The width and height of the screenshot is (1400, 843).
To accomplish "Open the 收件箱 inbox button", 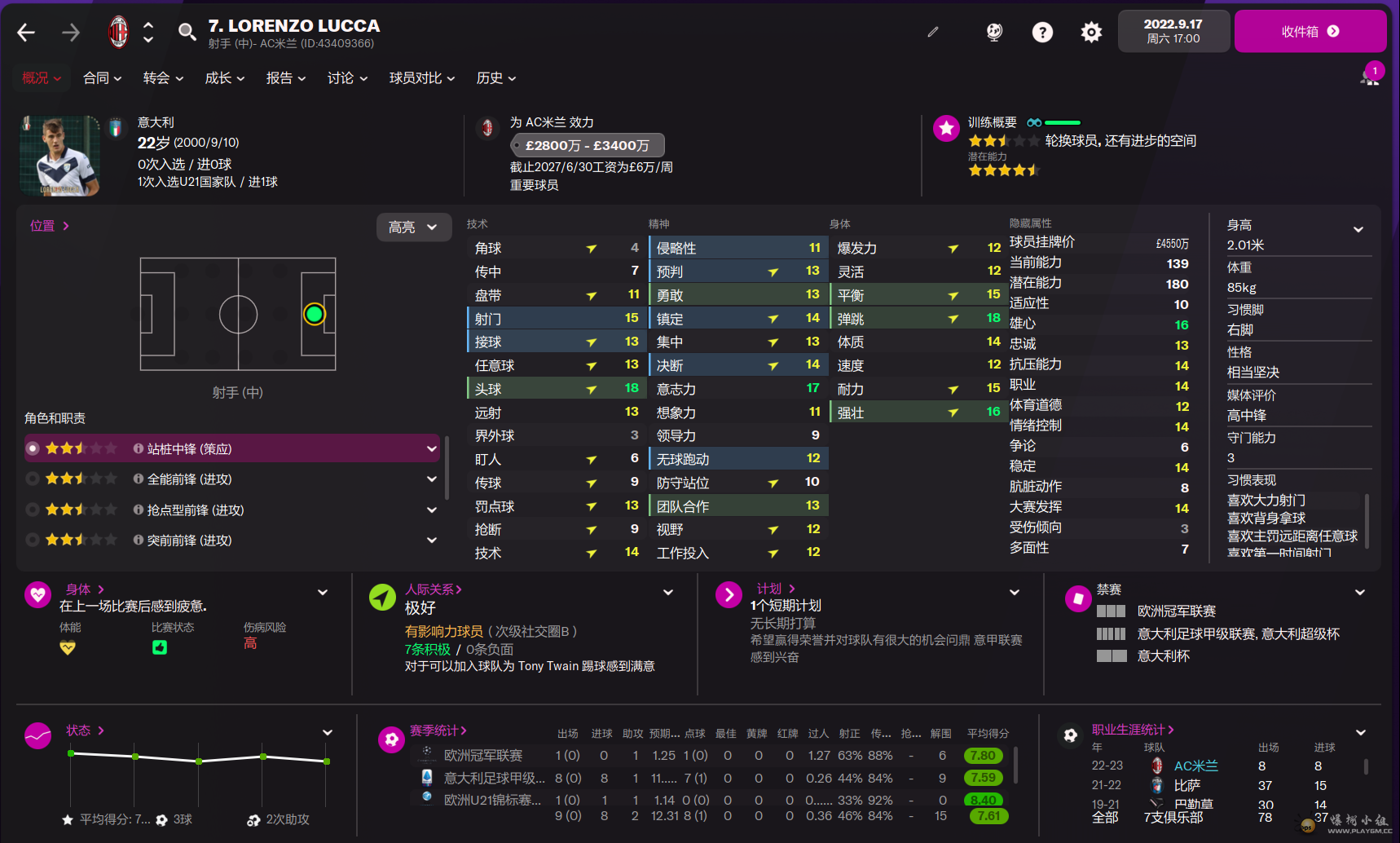I will point(1310,31).
